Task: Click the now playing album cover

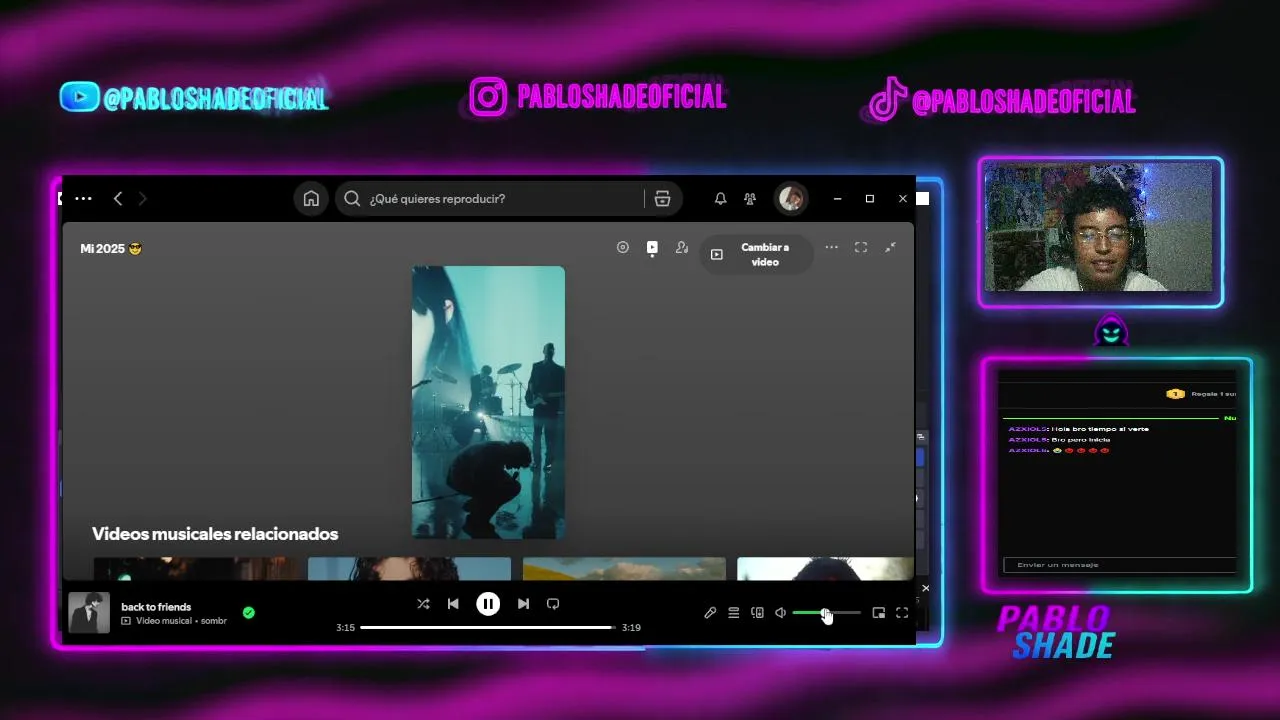Action: click(x=89, y=612)
